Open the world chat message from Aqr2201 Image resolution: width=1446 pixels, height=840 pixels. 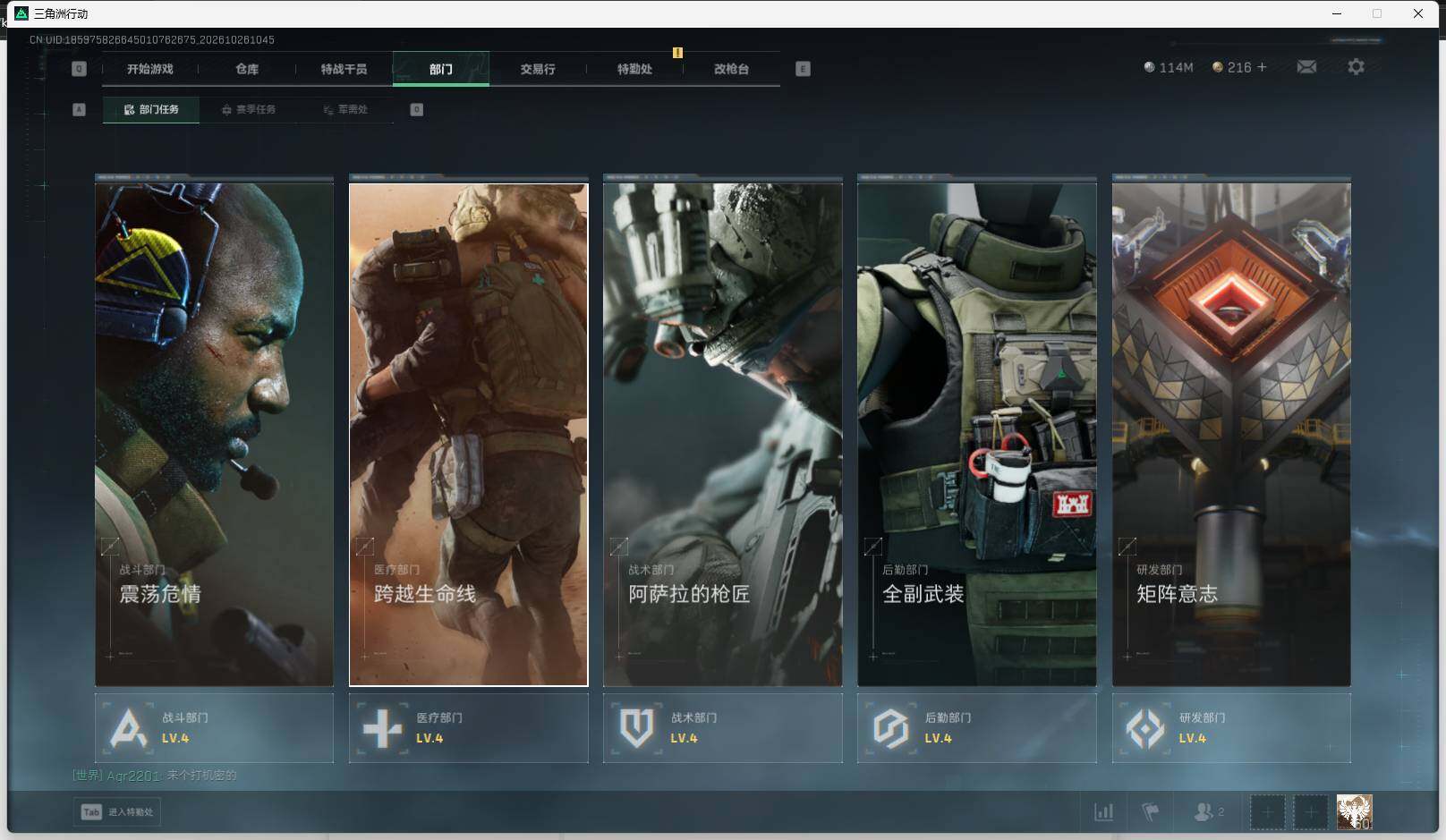[155, 776]
